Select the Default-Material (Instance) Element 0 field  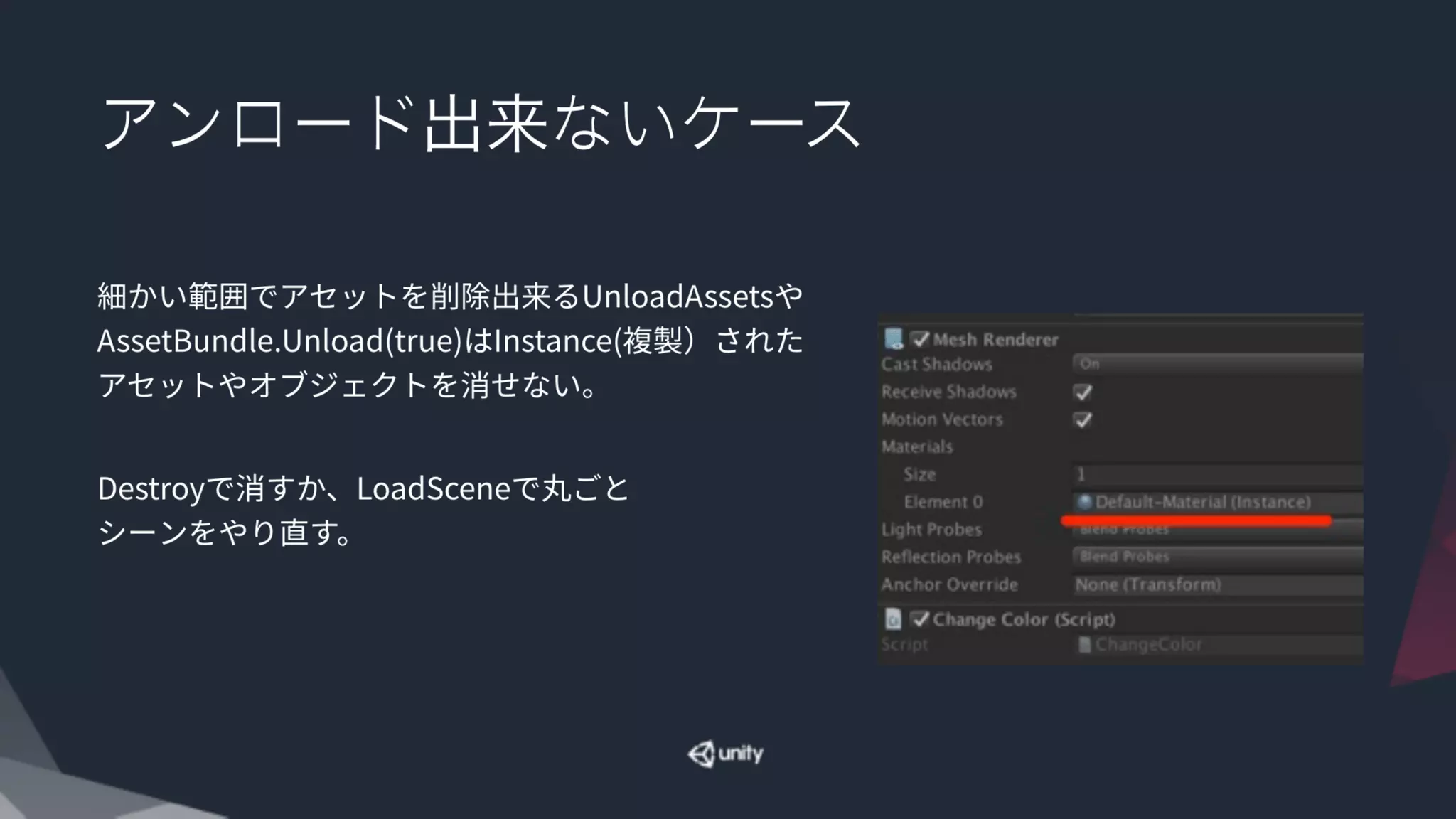[x=1217, y=502]
